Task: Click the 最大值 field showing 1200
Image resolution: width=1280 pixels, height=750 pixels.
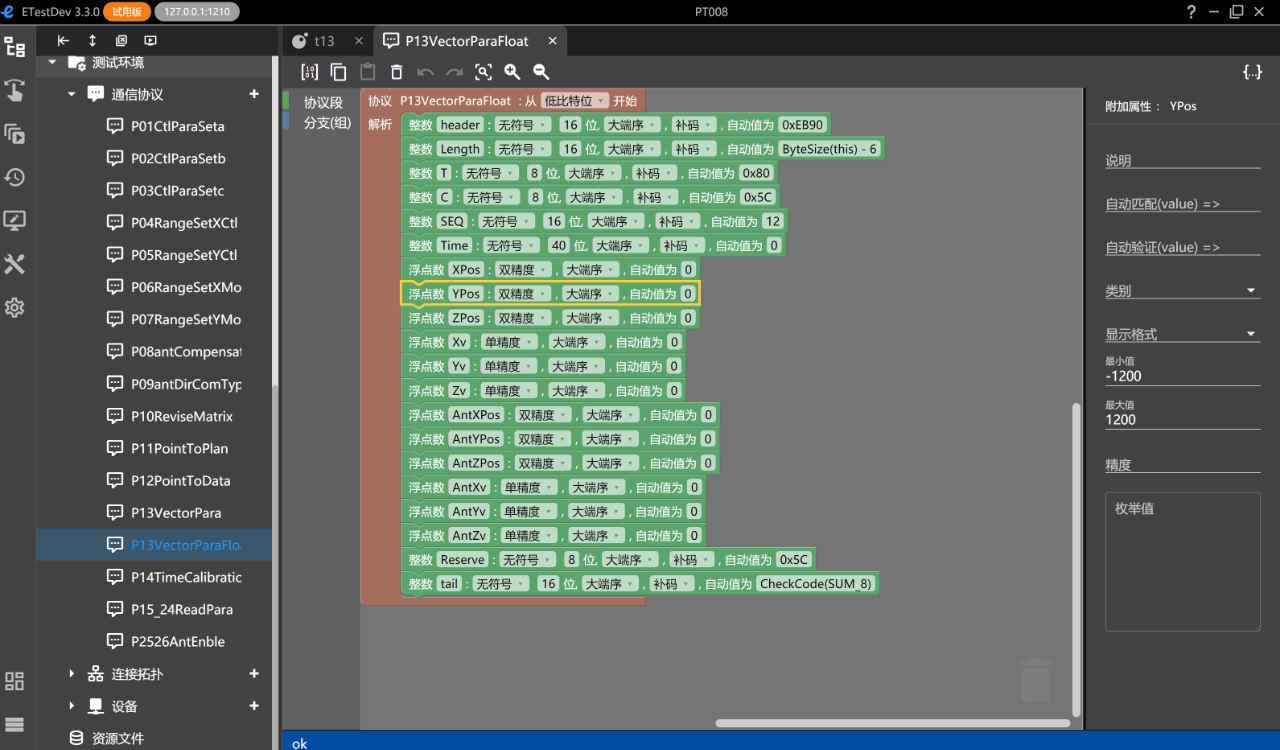Action: coord(1182,420)
